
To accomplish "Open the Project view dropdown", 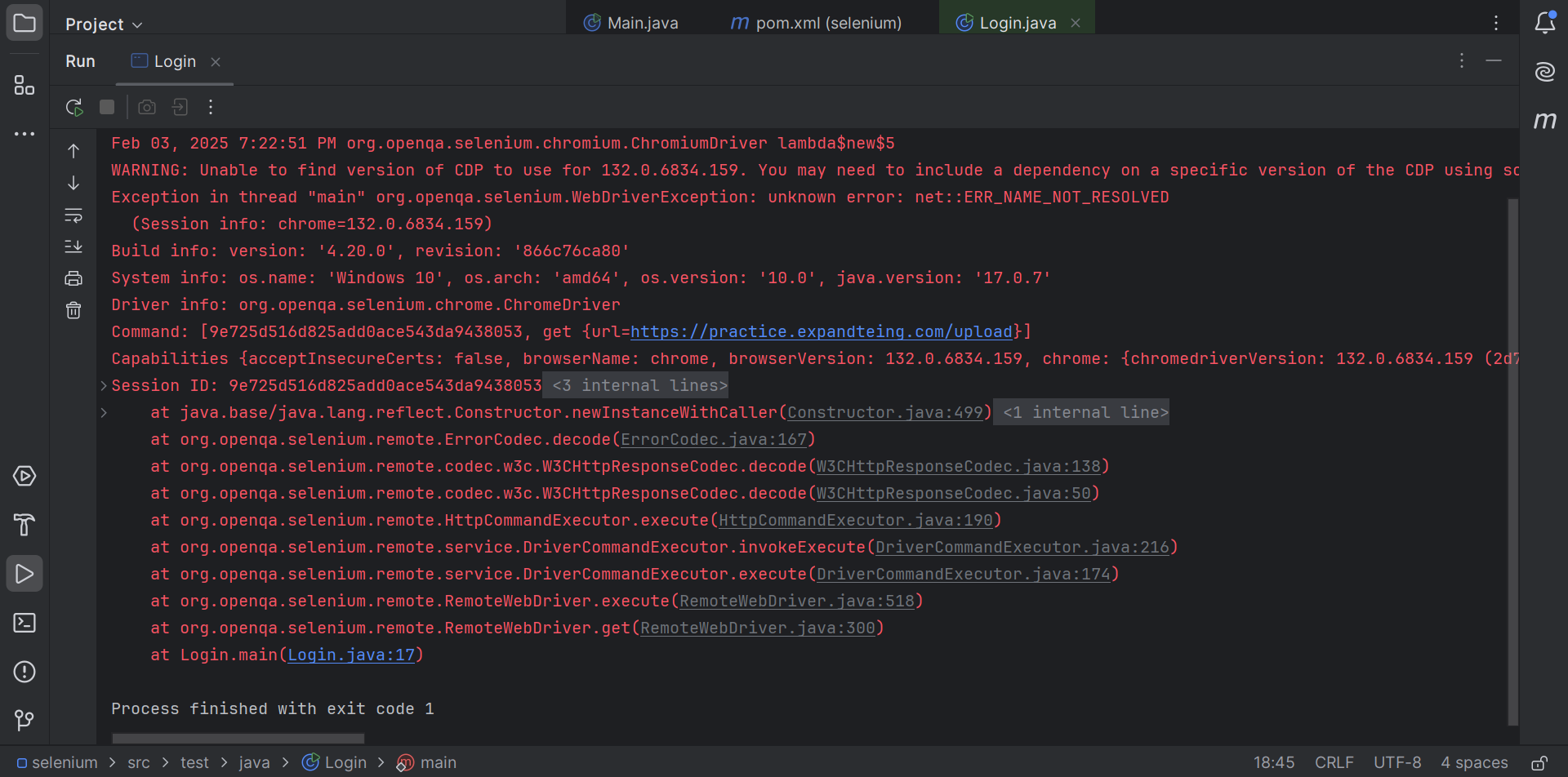I will (104, 24).
